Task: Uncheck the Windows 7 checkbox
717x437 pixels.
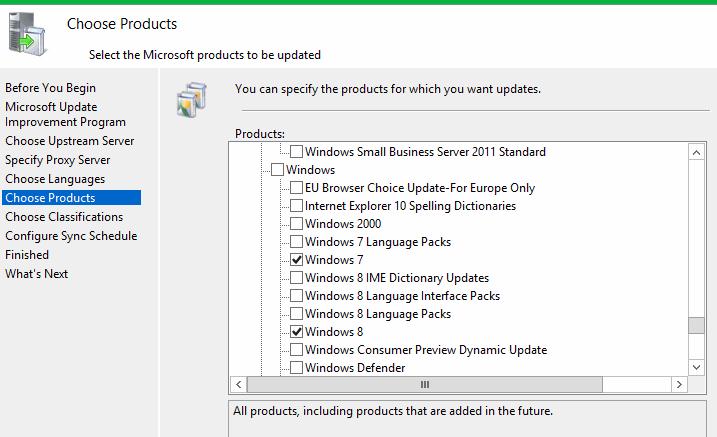Action: [x=296, y=260]
